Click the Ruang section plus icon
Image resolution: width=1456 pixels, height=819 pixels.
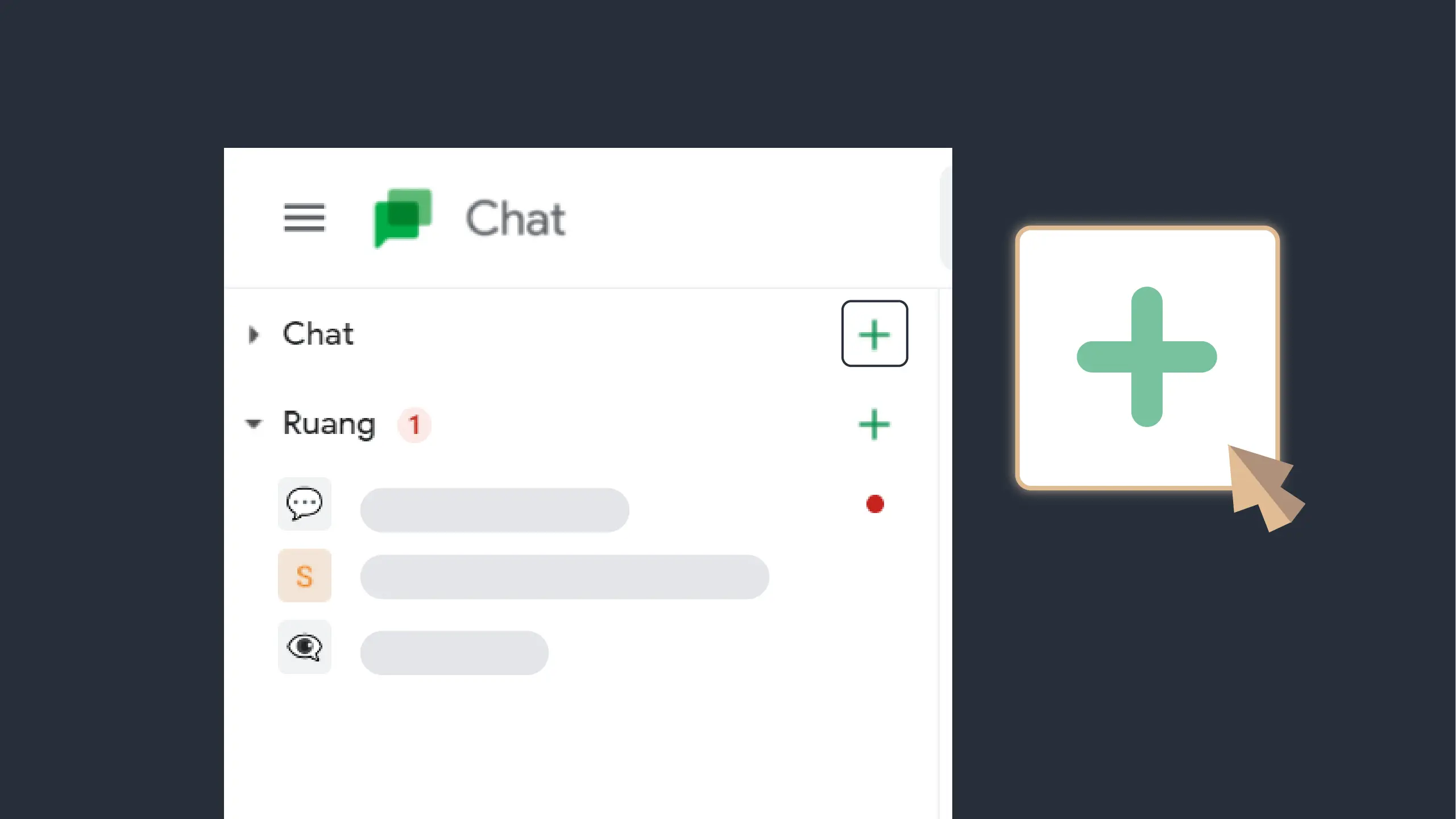click(873, 424)
